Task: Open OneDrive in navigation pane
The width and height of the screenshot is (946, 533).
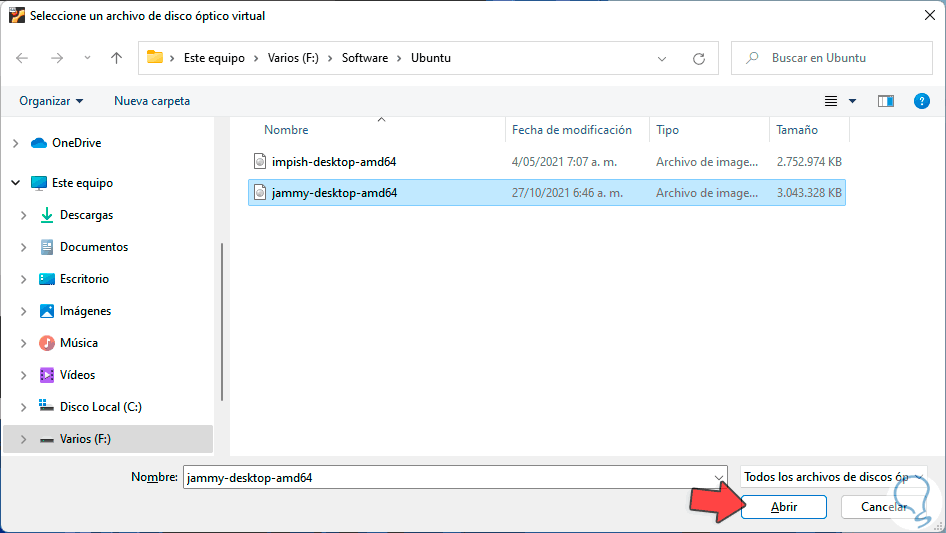Action: point(77,143)
